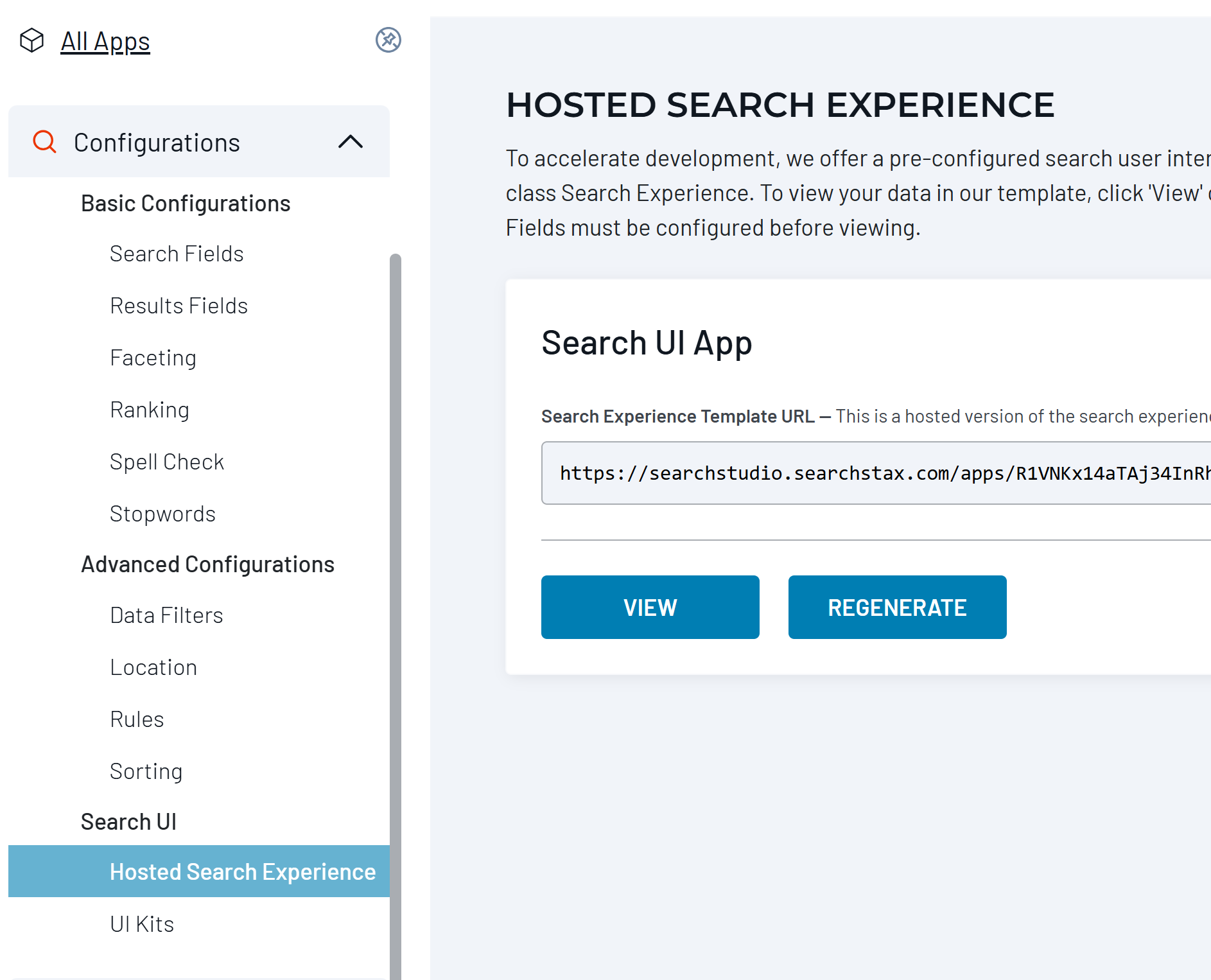Image resolution: width=1211 pixels, height=980 pixels.
Task: Click the Advanced Configurations heading
Action: (x=207, y=564)
